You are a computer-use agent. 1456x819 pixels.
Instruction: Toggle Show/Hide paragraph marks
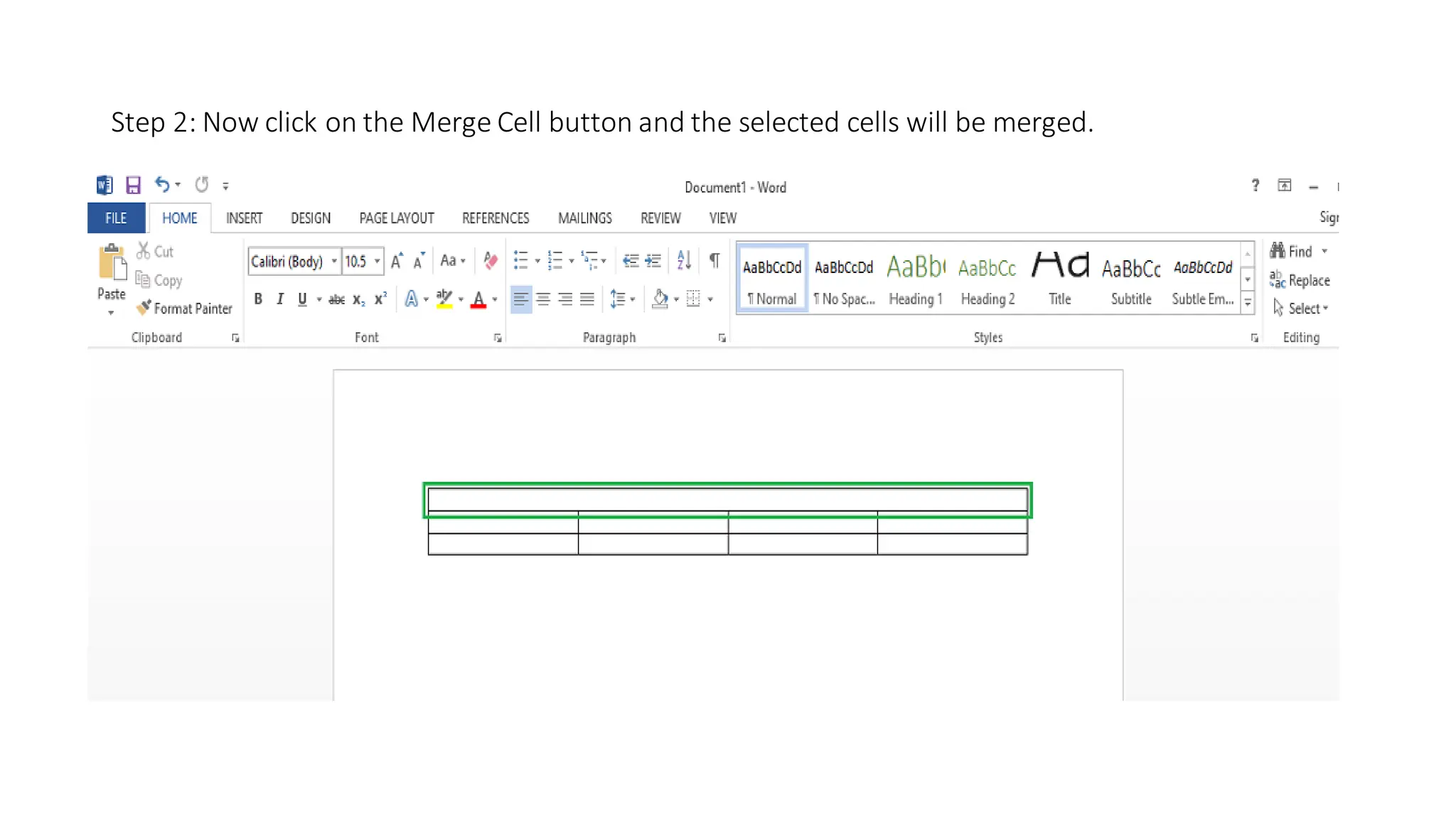pyautogui.click(x=714, y=261)
